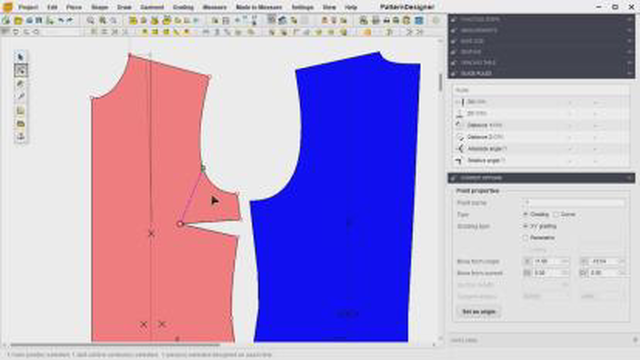This screenshot has width=640, height=360.
Task: Select the arrow pointer tool in left toolbox
Action: point(21,57)
